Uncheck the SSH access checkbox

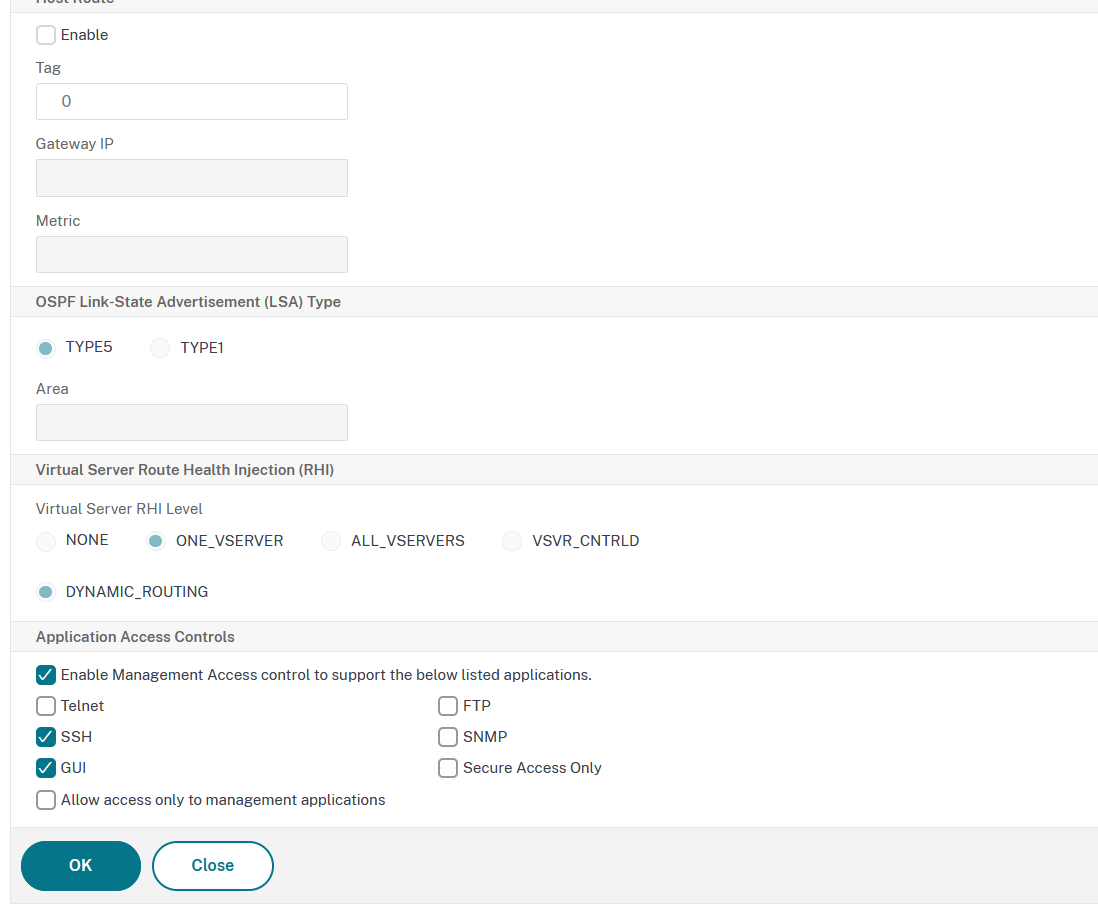click(x=45, y=737)
